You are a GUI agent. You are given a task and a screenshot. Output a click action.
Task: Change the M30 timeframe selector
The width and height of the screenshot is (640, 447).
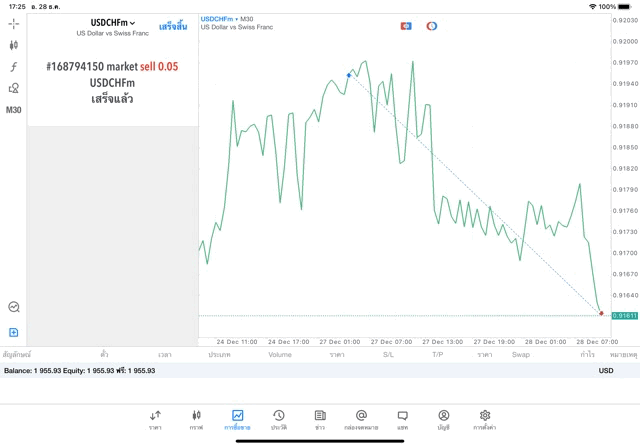pos(14,110)
